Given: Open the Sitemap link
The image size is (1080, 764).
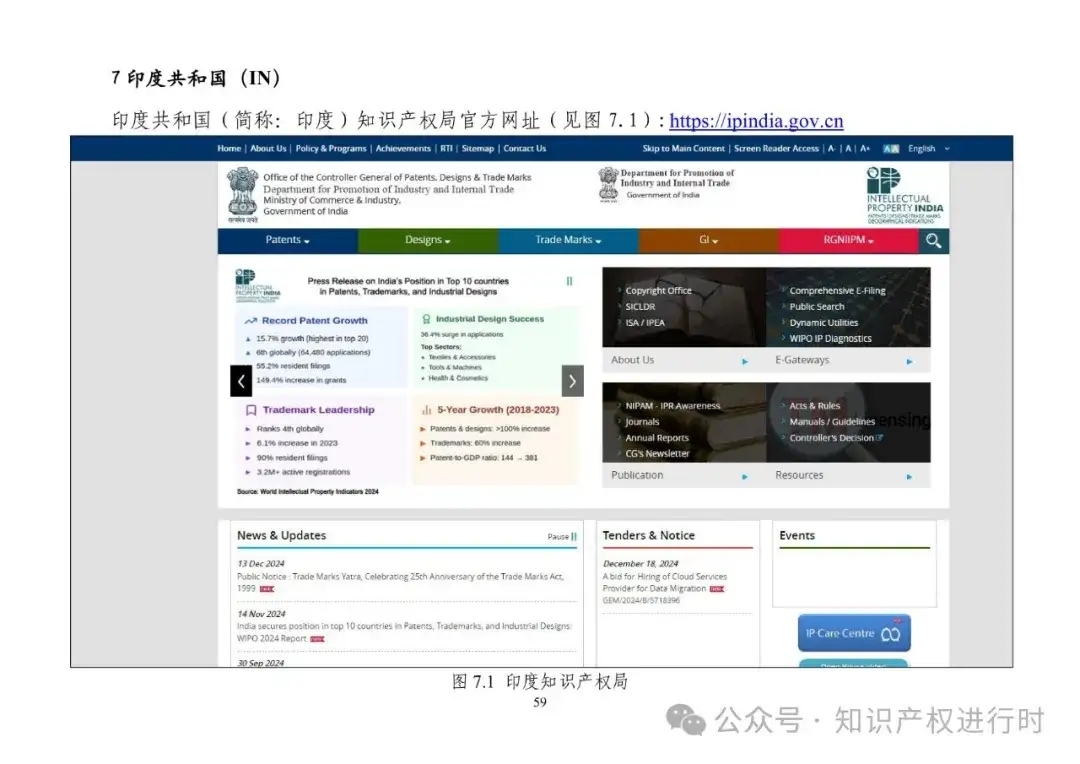Looking at the screenshot, I should [477, 148].
